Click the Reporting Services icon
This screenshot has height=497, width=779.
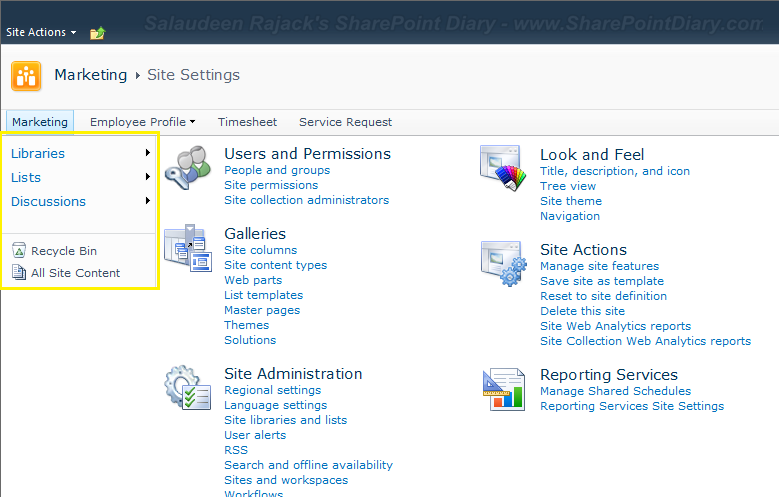click(x=503, y=389)
